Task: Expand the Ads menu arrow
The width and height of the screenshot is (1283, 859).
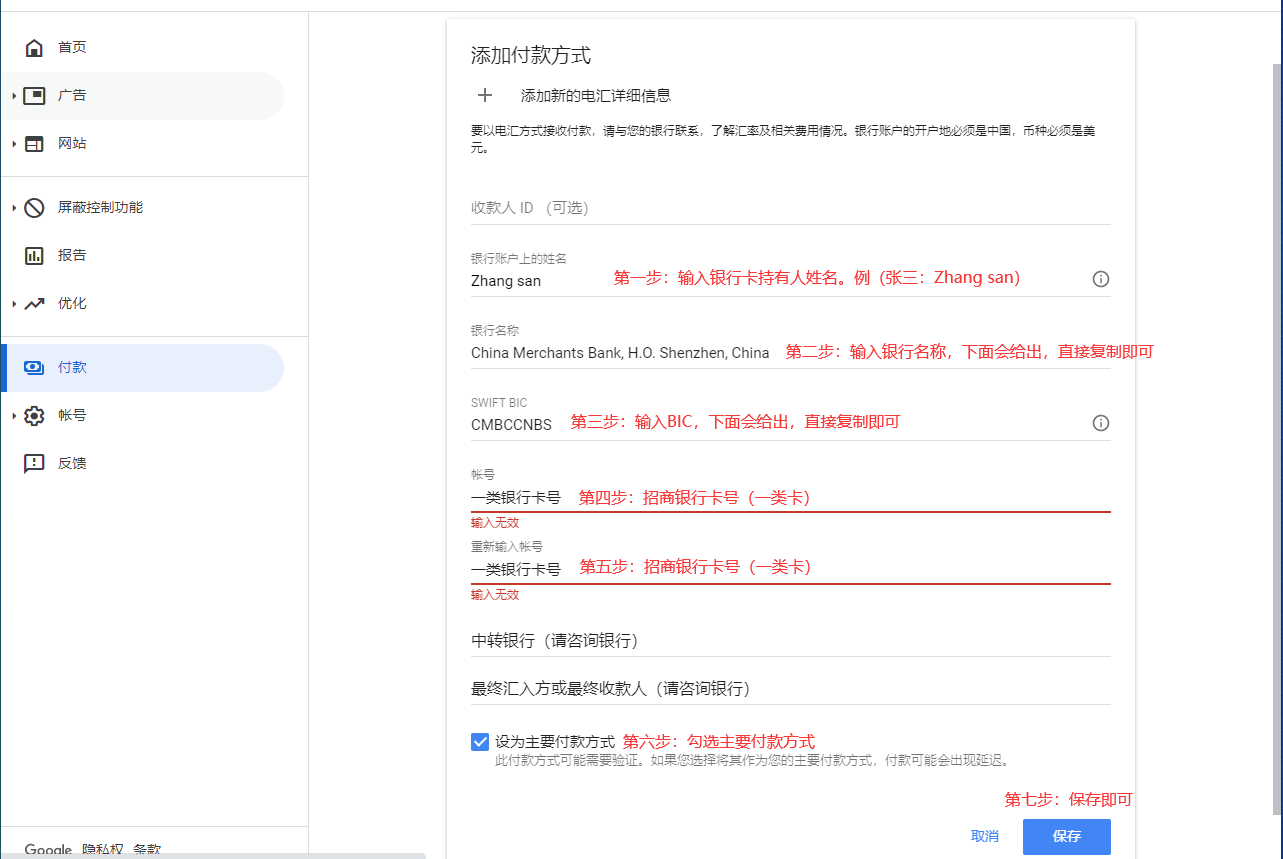Action: pyautogui.click(x=14, y=96)
